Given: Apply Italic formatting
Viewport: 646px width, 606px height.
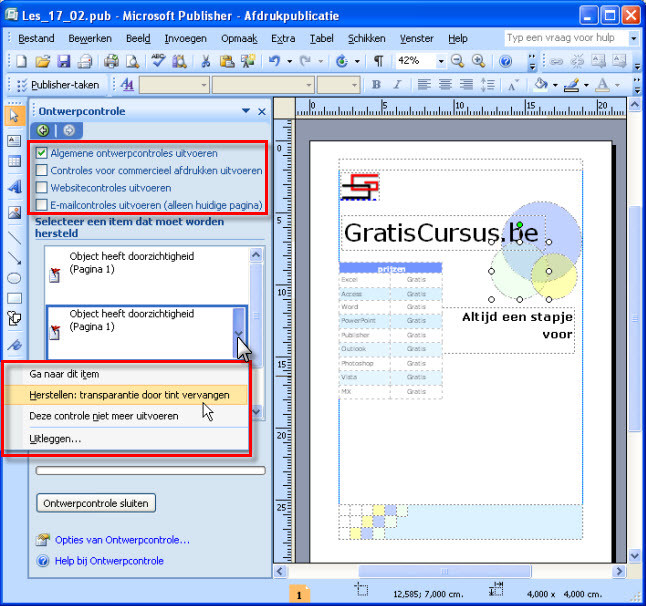Looking at the screenshot, I should [x=397, y=85].
